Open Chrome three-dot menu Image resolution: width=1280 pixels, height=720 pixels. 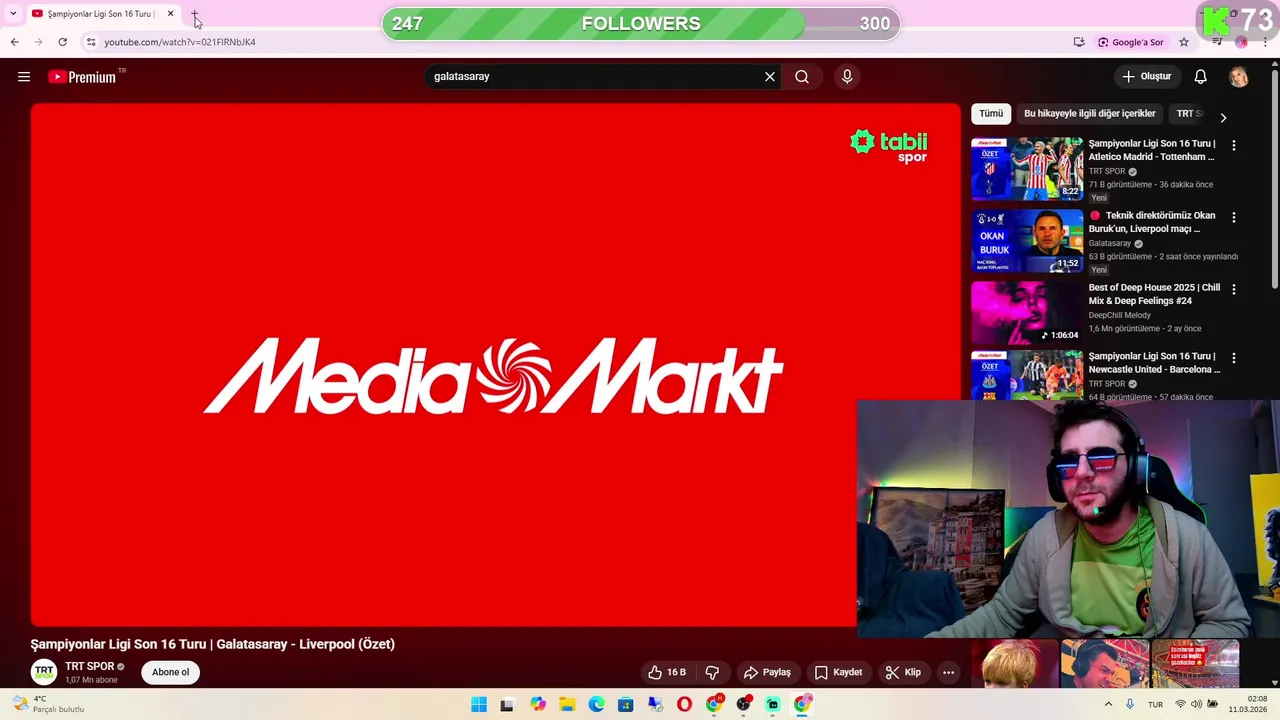pyautogui.click(x=1265, y=42)
